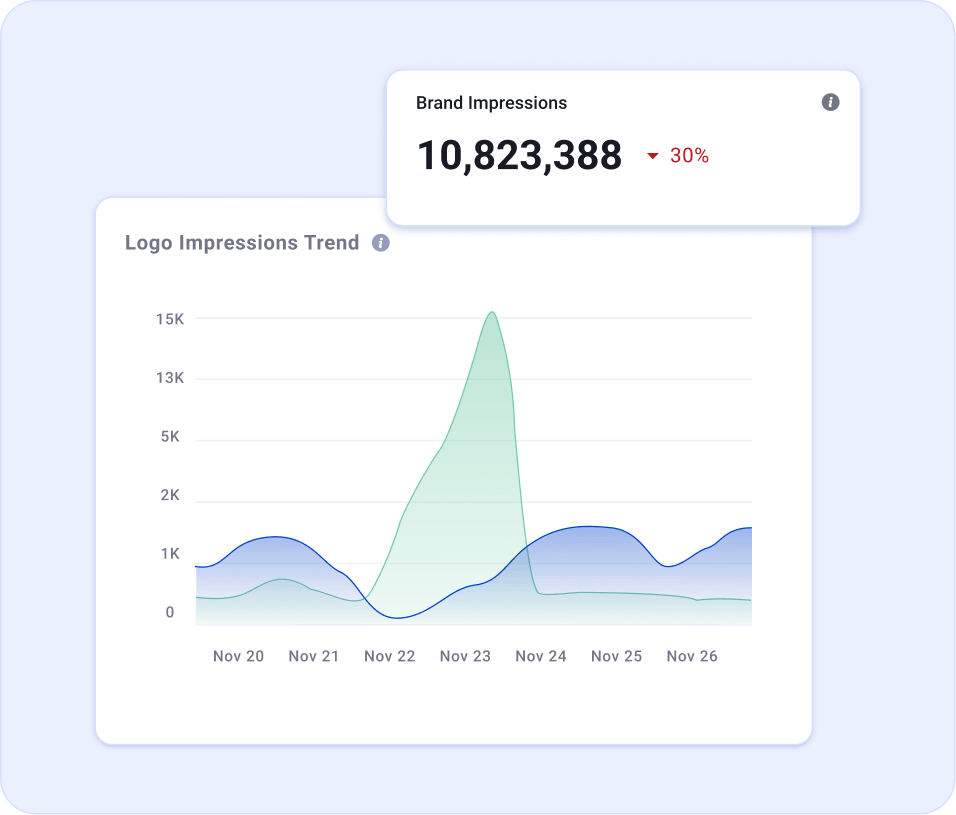This screenshot has width=956, height=815.
Task: Click the green series peak near 15K
Action: click(x=492, y=313)
